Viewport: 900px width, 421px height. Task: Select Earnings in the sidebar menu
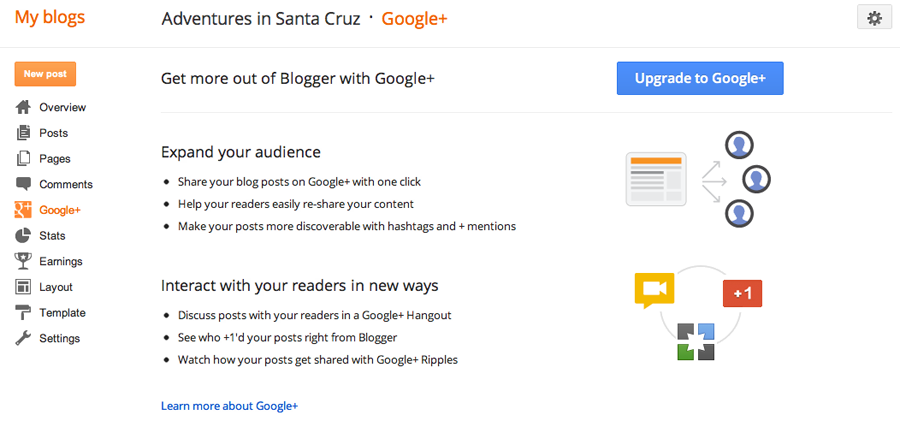(60, 261)
